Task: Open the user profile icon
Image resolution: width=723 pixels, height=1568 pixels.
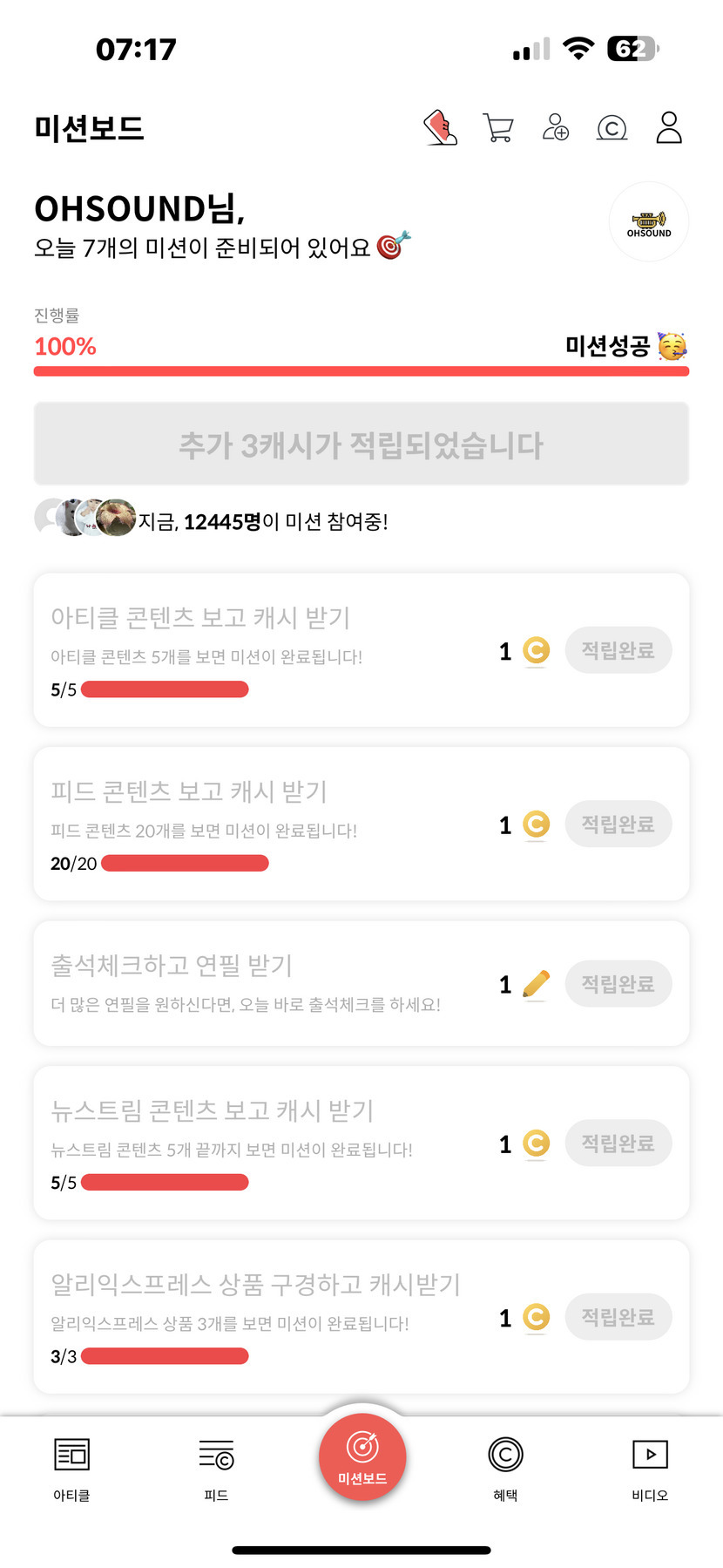Action: [669, 127]
